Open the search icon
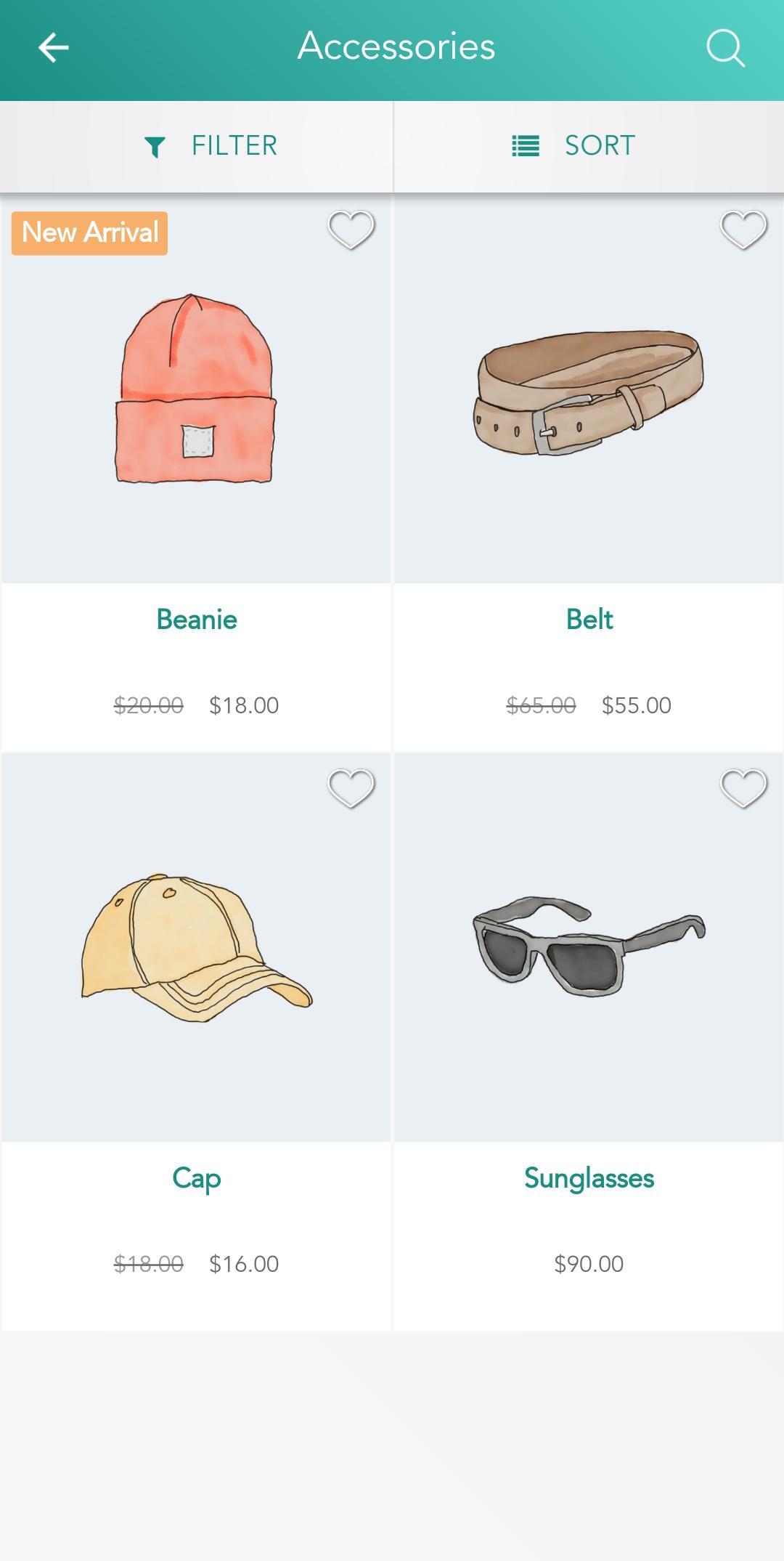Image resolution: width=784 pixels, height=1561 pixels. (x=725, y=48)
